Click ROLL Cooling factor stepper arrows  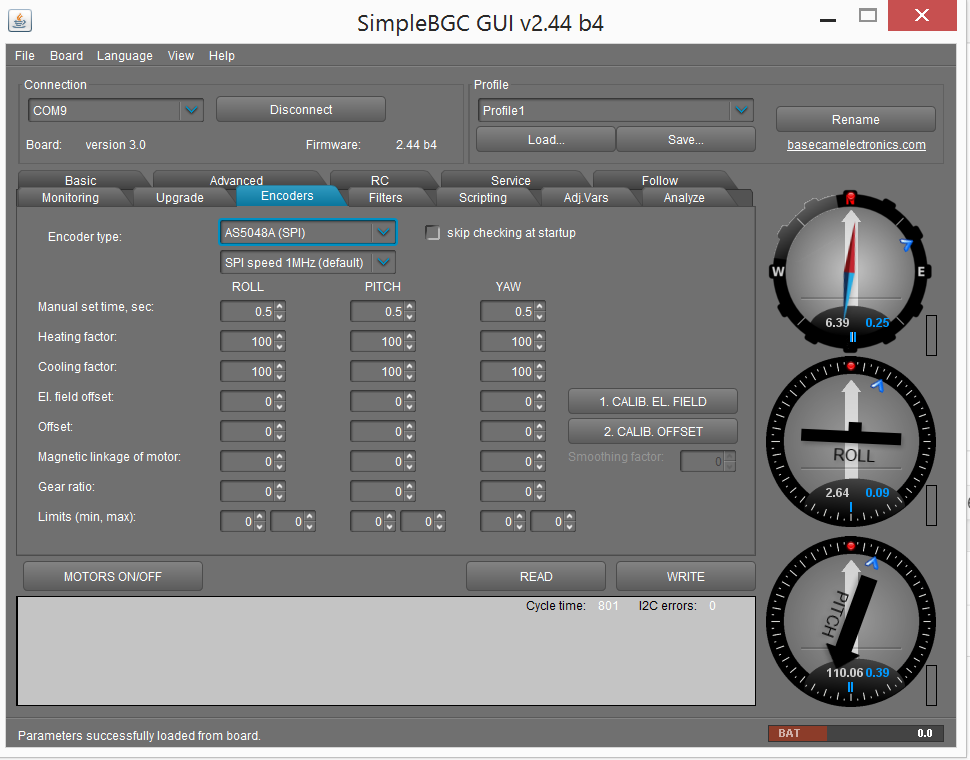click(x=280, y=371)
